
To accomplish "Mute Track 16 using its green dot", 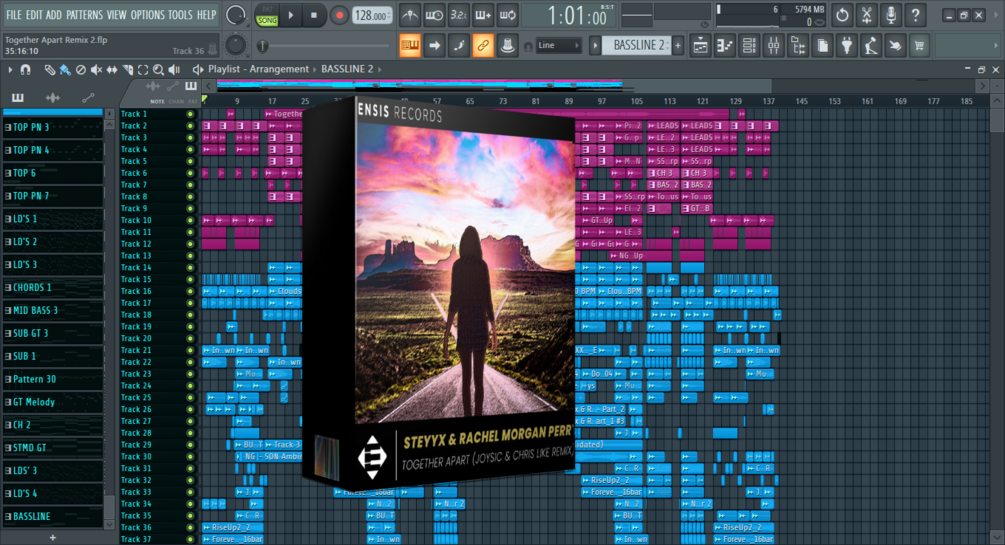I will point(190,291).
